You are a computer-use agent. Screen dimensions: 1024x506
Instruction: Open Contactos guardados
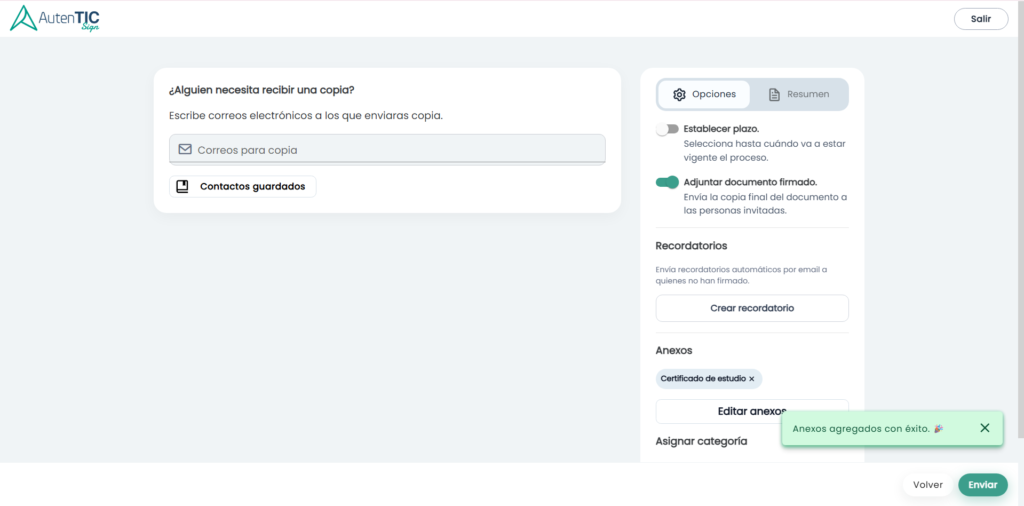click(243, 187)
